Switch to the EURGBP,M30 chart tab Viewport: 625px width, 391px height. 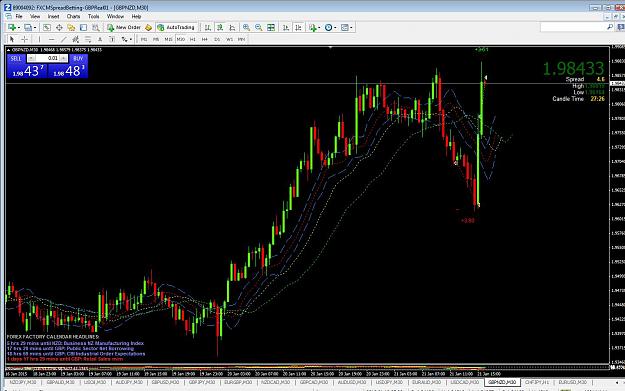238,382
